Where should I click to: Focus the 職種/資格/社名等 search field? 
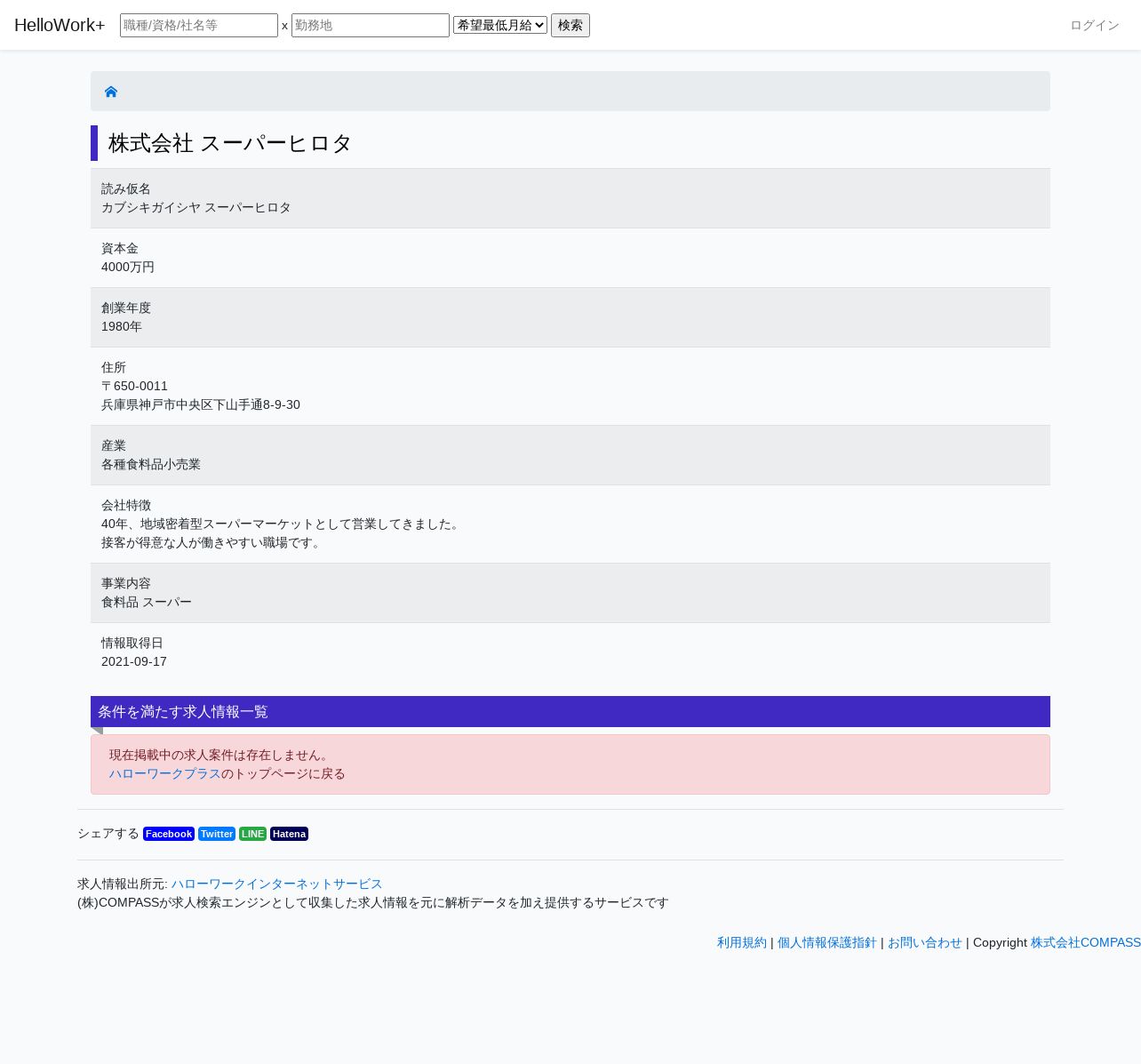click(199, 25)
